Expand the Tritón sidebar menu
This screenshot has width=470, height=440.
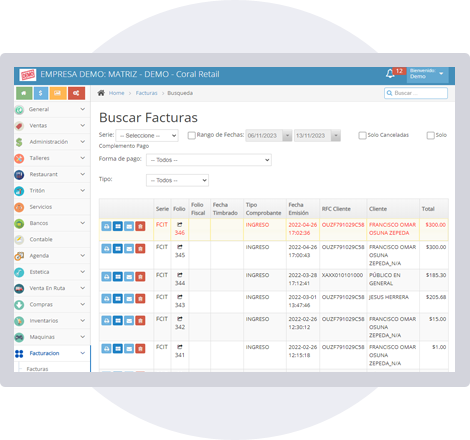coord(52,191)
